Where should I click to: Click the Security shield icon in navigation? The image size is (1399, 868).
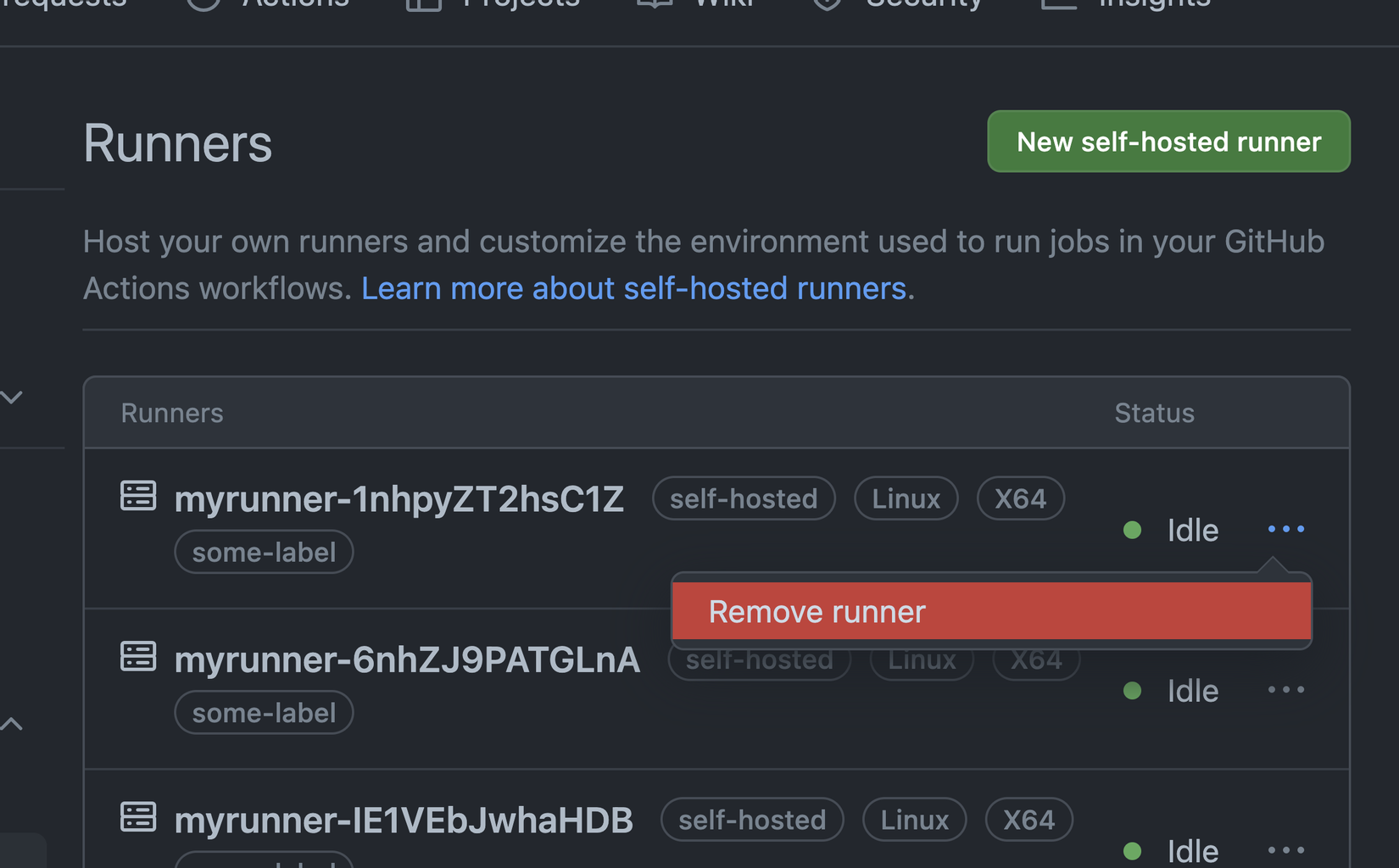coord(826,4)
